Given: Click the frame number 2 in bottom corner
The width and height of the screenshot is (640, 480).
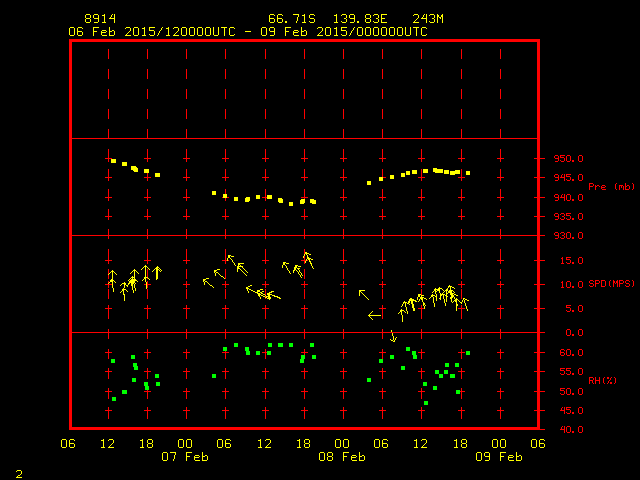Looking at the screenshot, I should tap(19, 473).
